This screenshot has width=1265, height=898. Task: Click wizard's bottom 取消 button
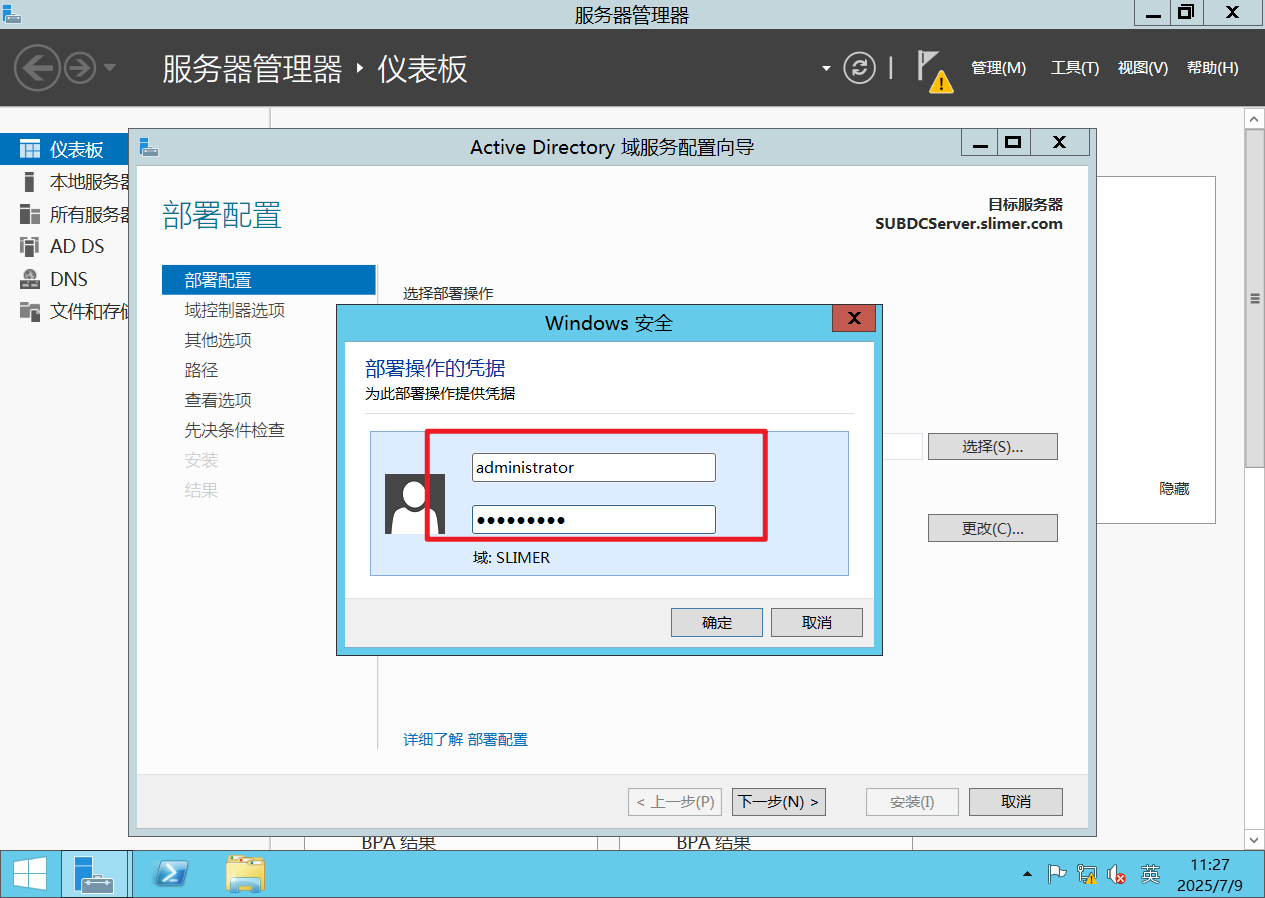pyautogui.click(x=1016, y=802)
